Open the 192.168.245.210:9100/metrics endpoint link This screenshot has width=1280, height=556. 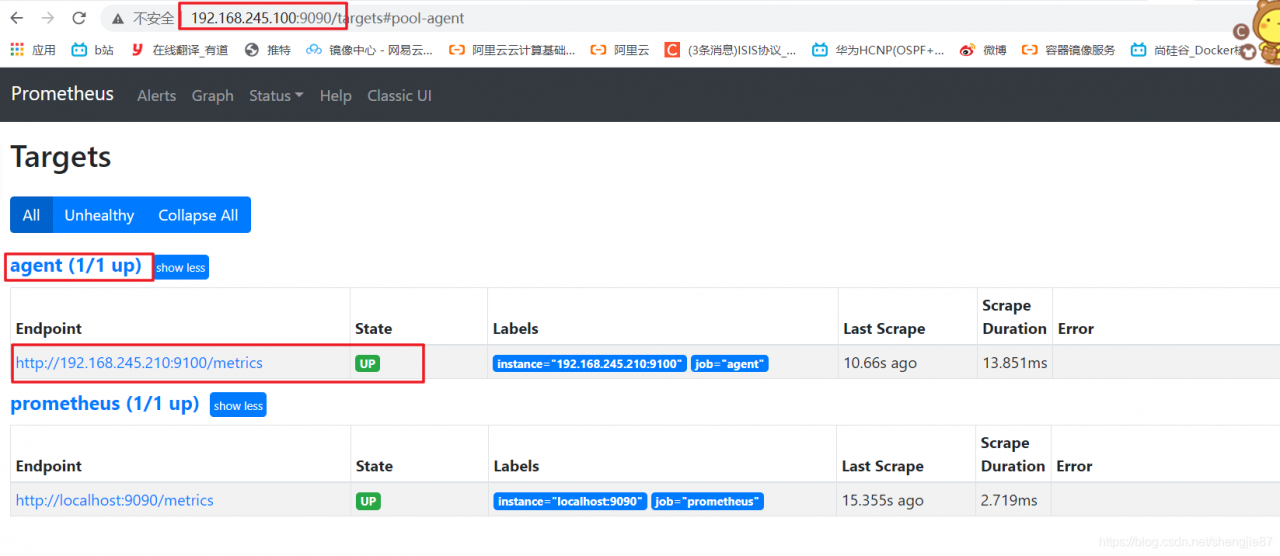[x=139, y=363]
